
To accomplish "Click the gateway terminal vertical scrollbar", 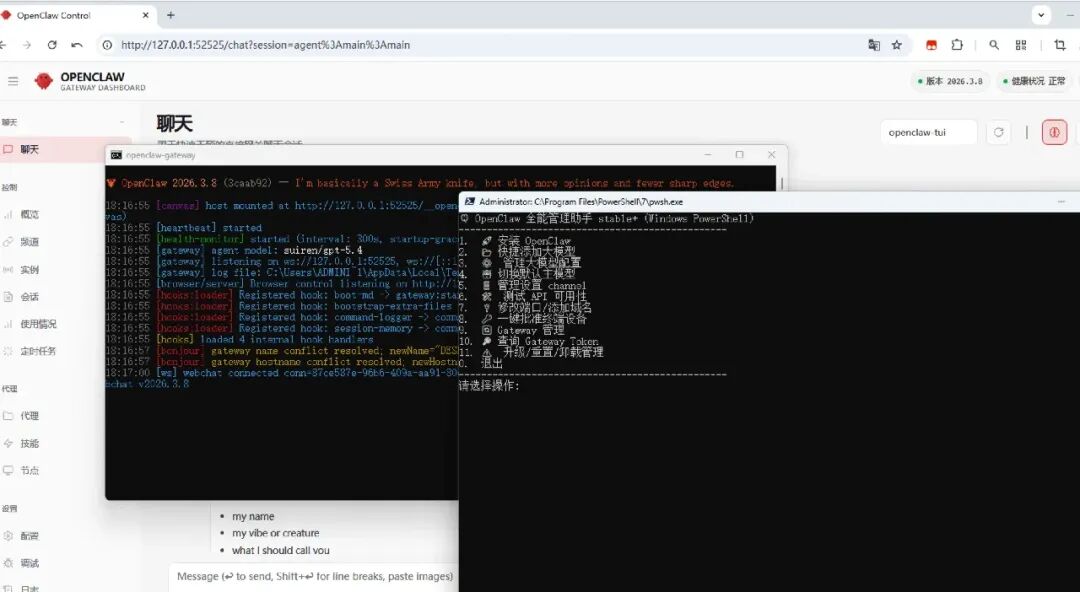I will [x=781, y=183].
